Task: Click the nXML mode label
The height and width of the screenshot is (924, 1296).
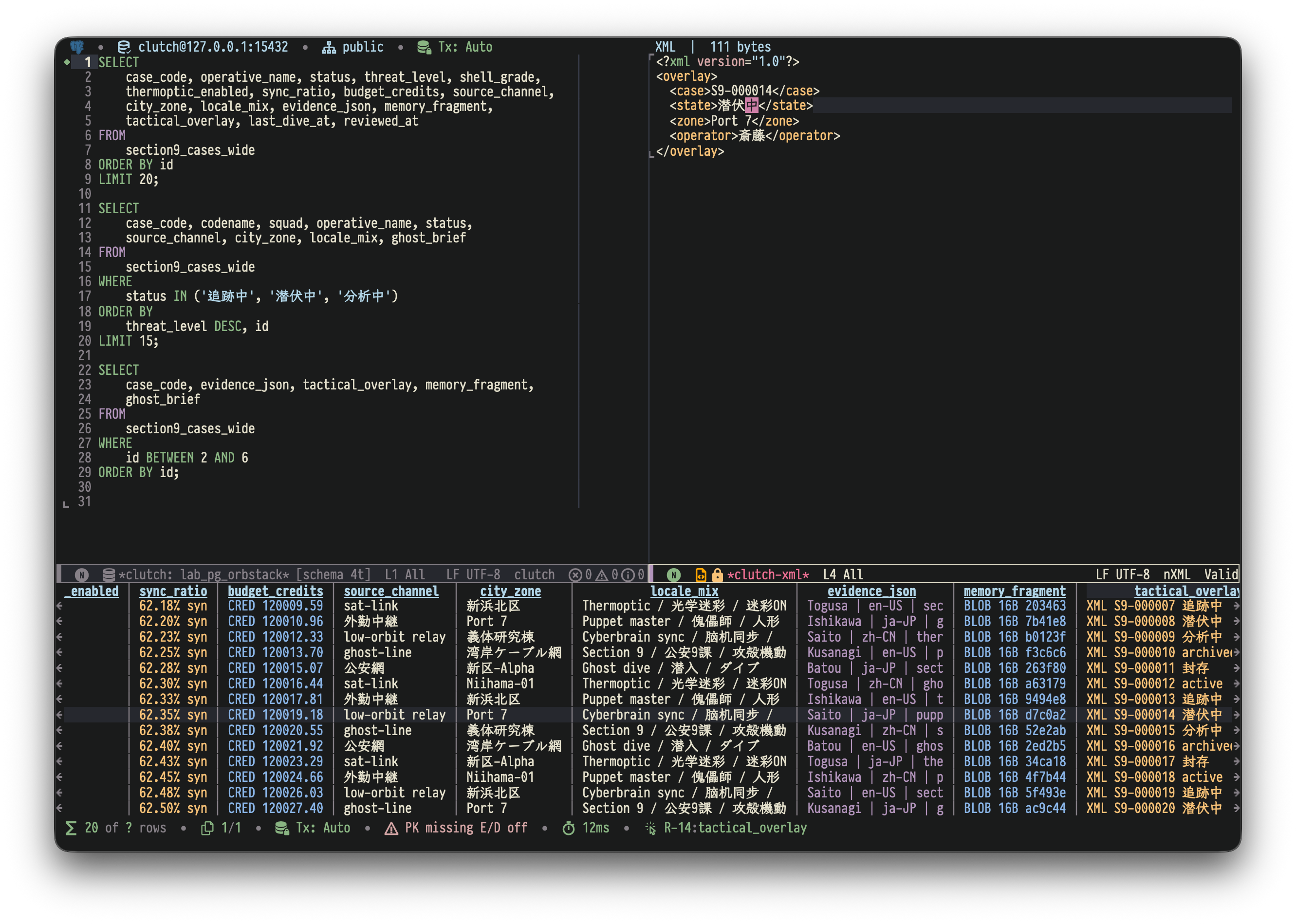Action: click(x=1177, y=574)
